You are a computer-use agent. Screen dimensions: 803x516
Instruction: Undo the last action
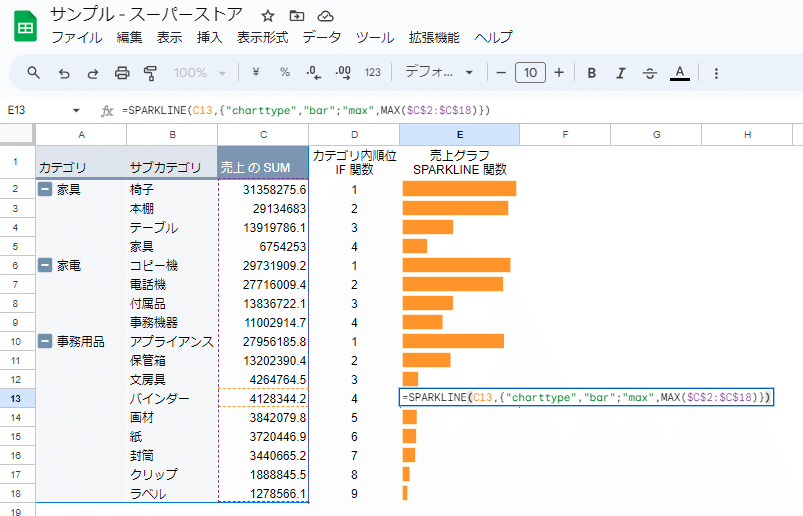point(64,73)
